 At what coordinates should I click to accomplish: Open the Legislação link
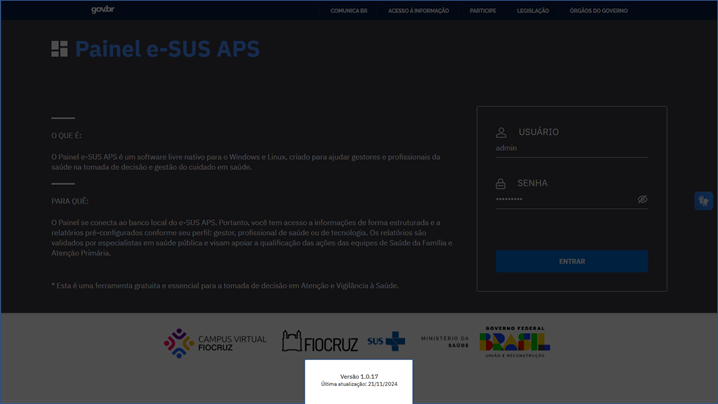(533, 11)
